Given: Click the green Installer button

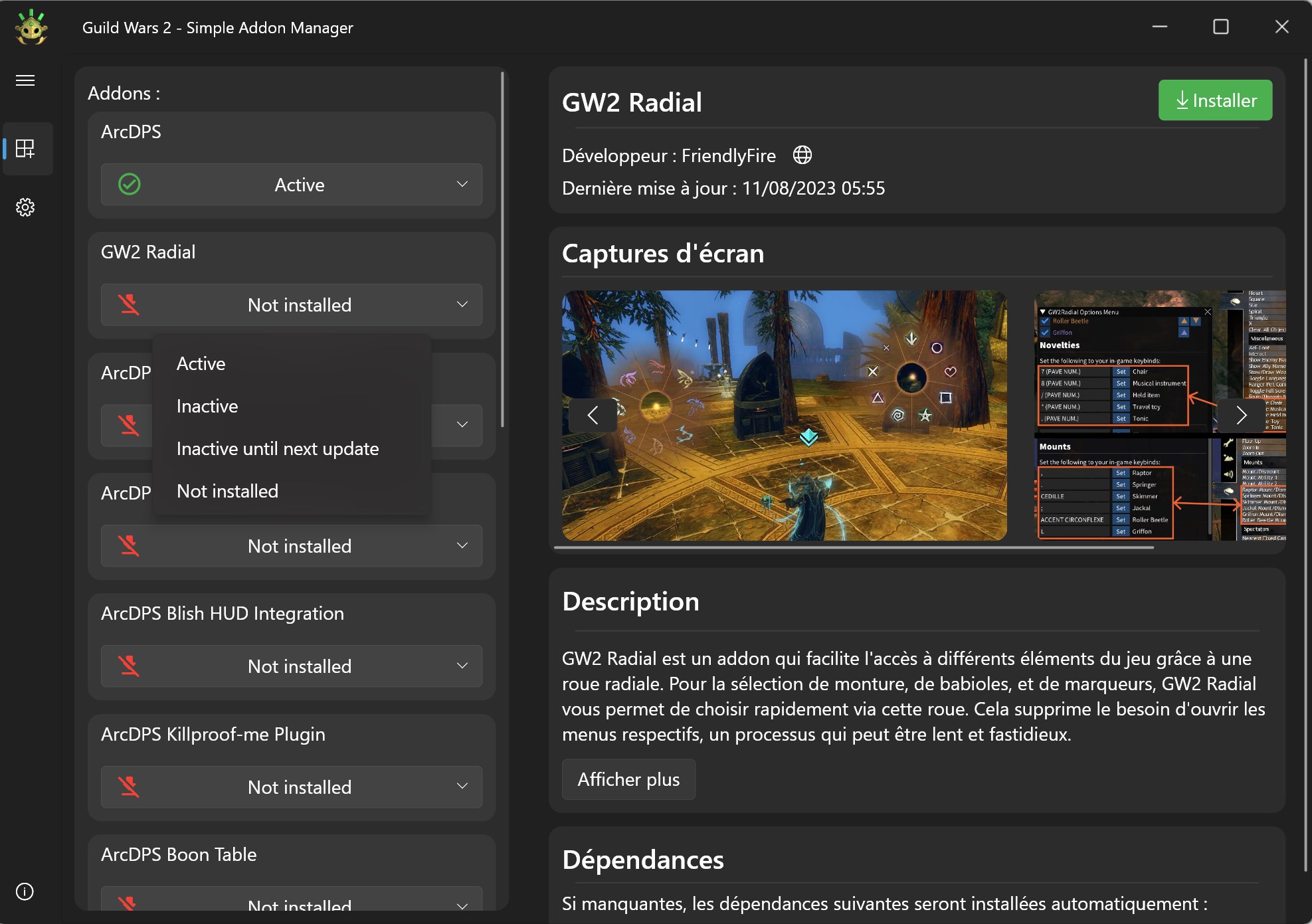Looking at the screenshot, I should coord(1215,100).
